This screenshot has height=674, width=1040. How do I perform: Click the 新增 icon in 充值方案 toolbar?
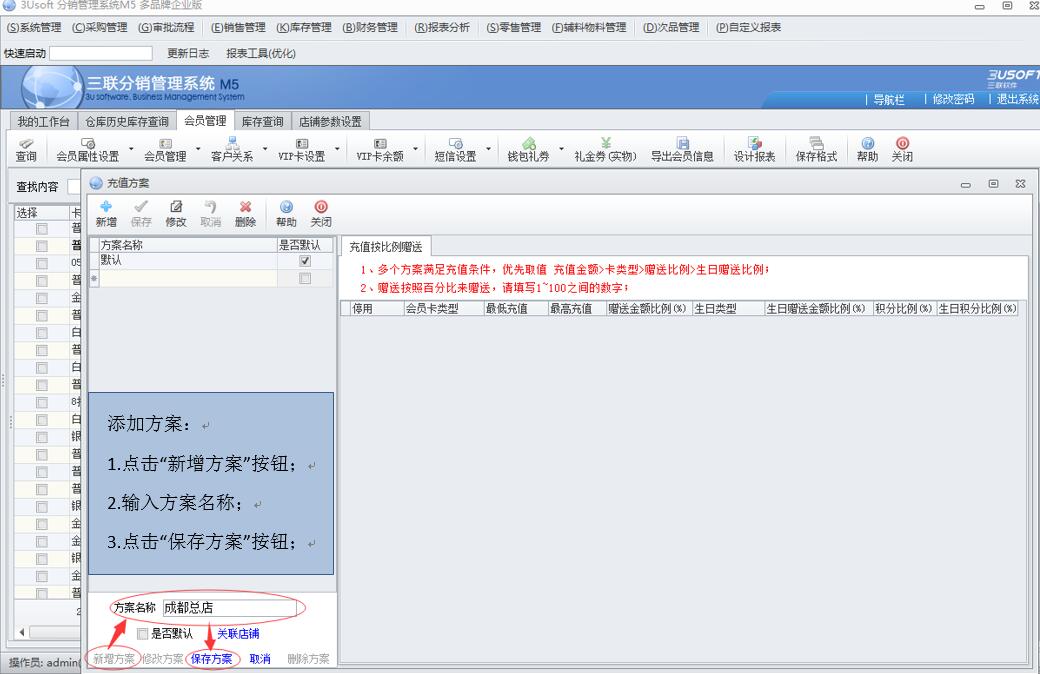[x=105, y=213]
